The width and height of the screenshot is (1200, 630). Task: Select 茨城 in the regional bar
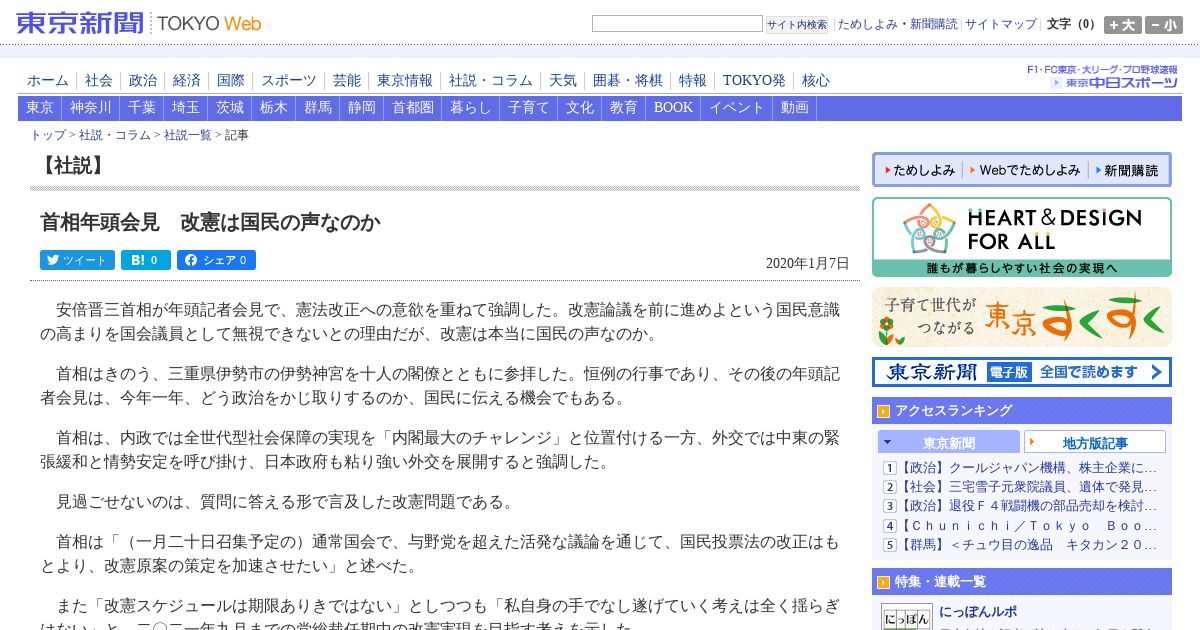[230, 108]
